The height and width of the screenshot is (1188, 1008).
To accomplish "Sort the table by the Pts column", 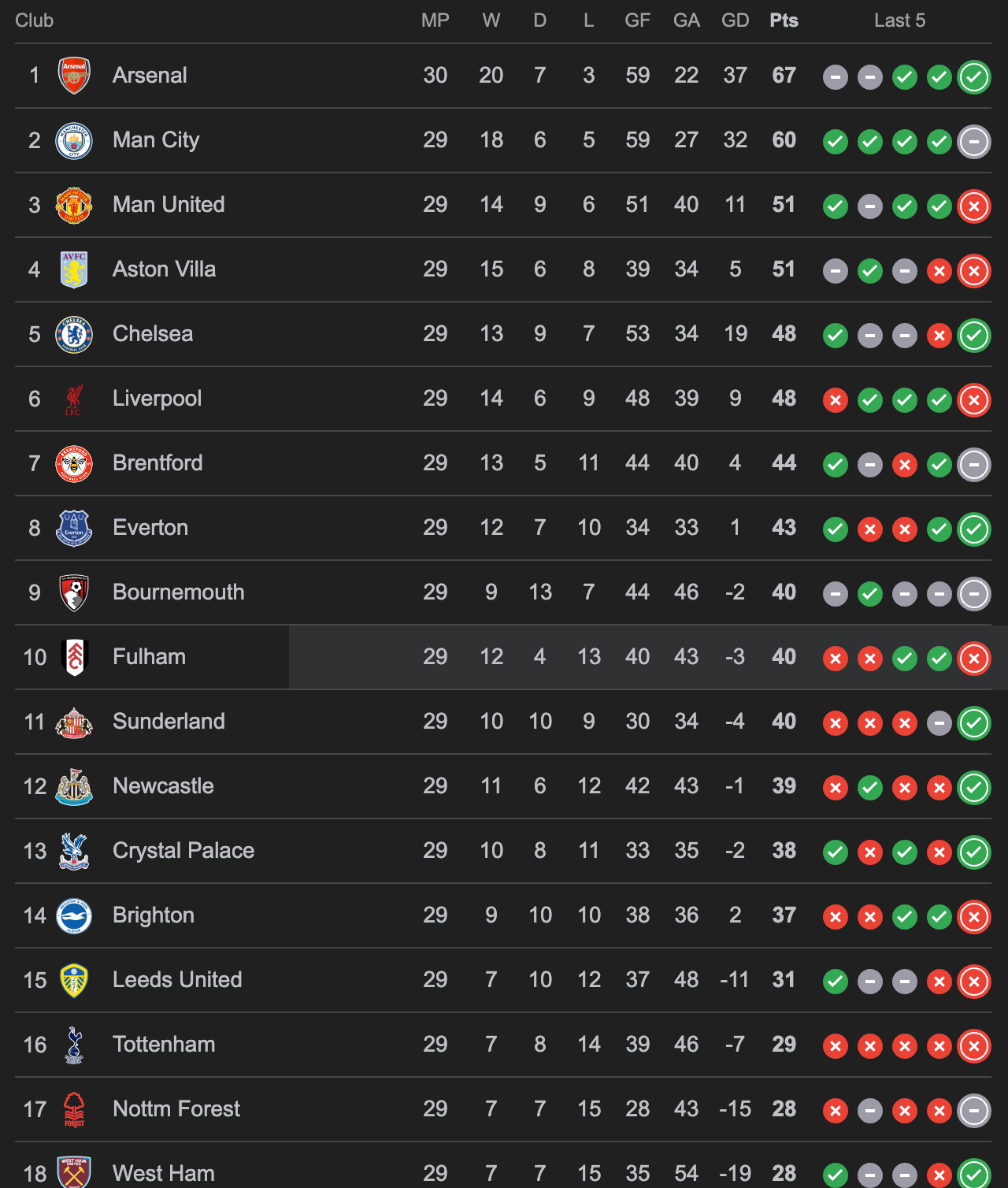I will point(784,21).
